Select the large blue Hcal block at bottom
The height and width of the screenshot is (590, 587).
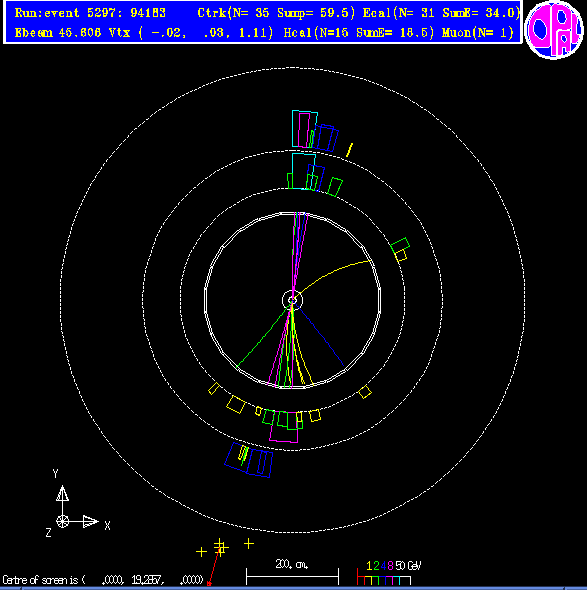tap(248, 460)
